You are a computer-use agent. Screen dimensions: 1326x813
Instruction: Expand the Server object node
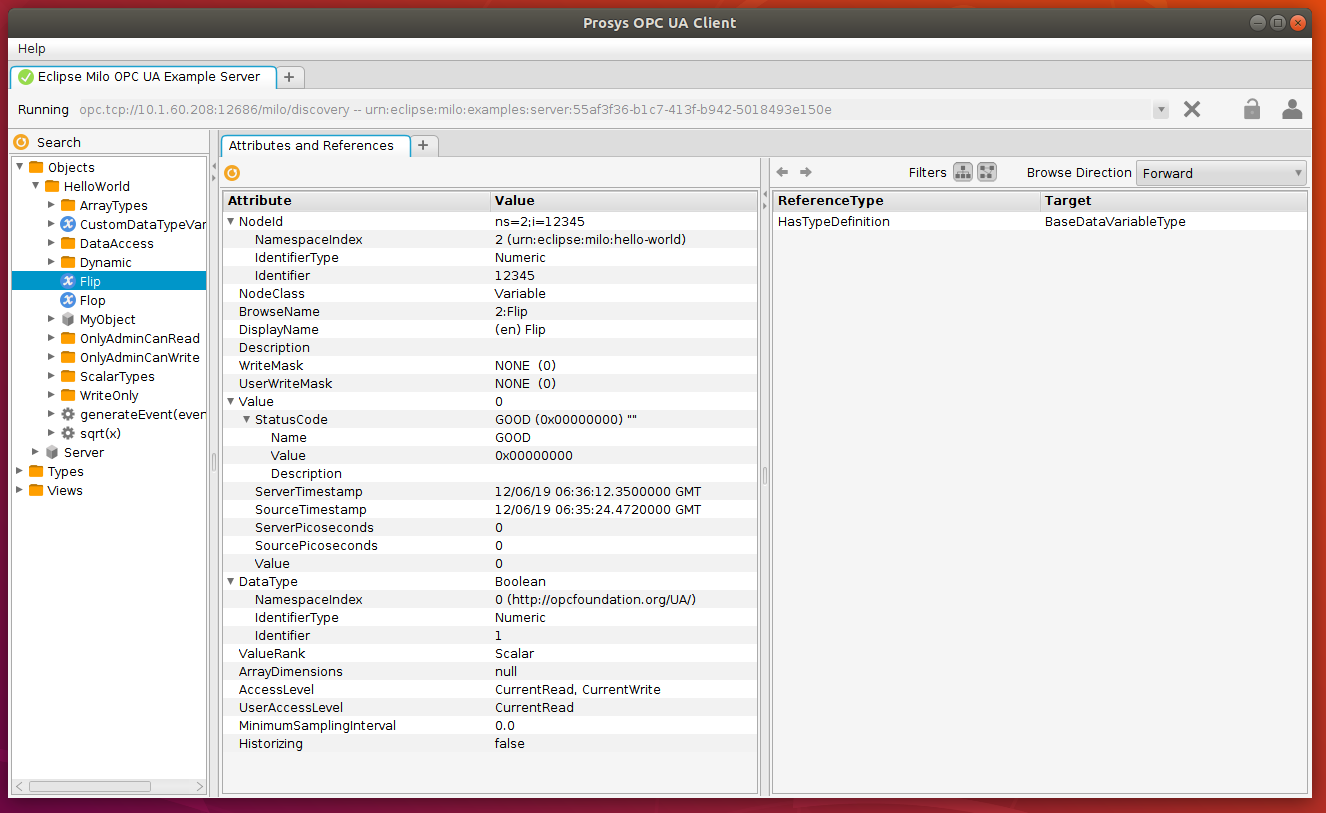pos(36,452)
